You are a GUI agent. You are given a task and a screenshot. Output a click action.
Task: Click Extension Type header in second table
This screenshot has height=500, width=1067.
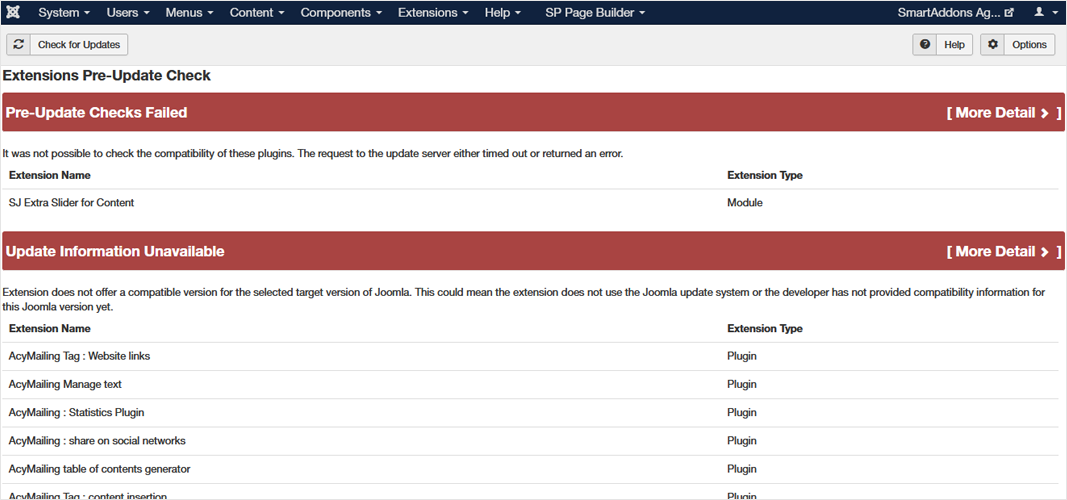765,329
